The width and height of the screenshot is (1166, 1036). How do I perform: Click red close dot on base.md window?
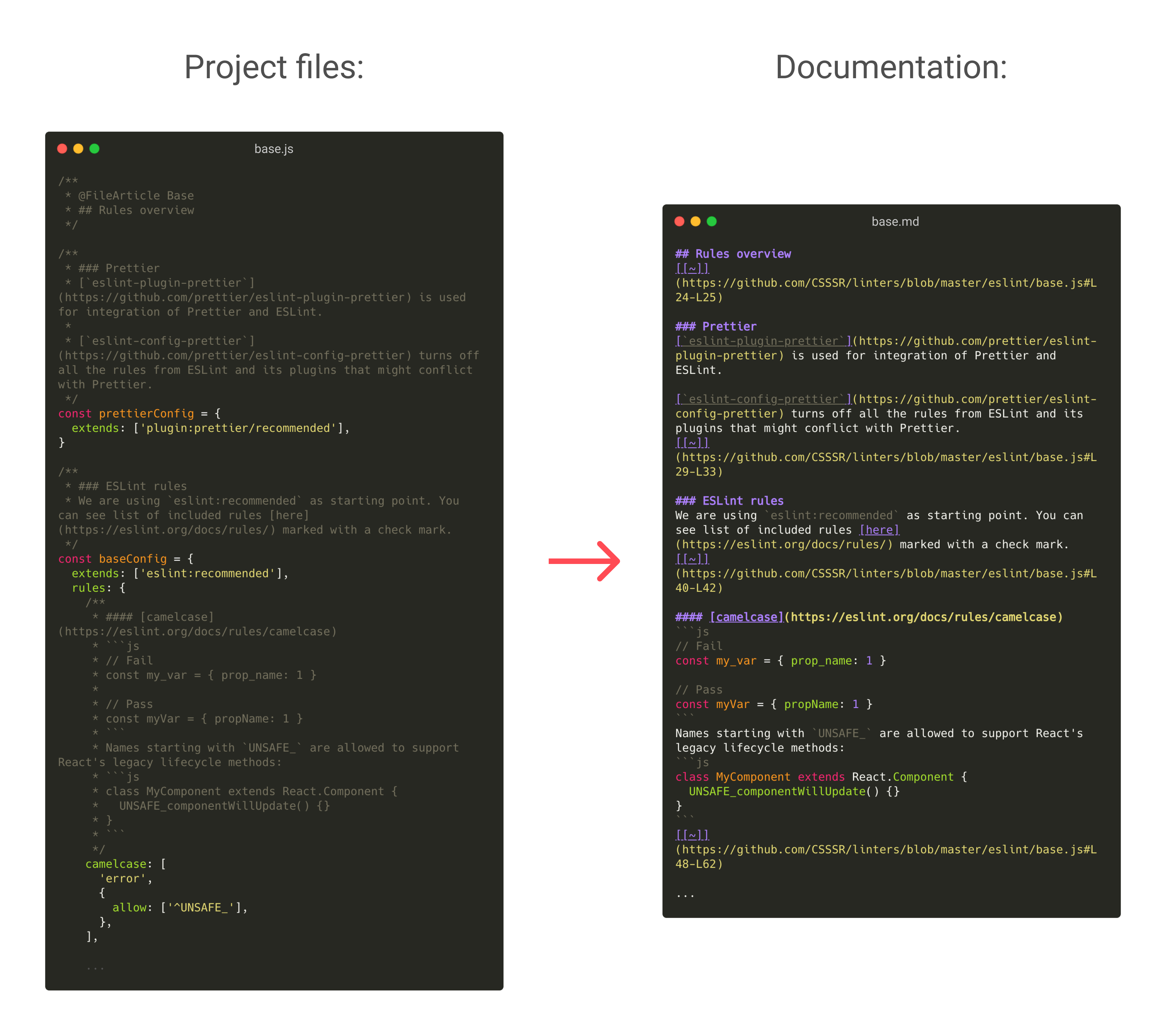click(x=679, y=221)
